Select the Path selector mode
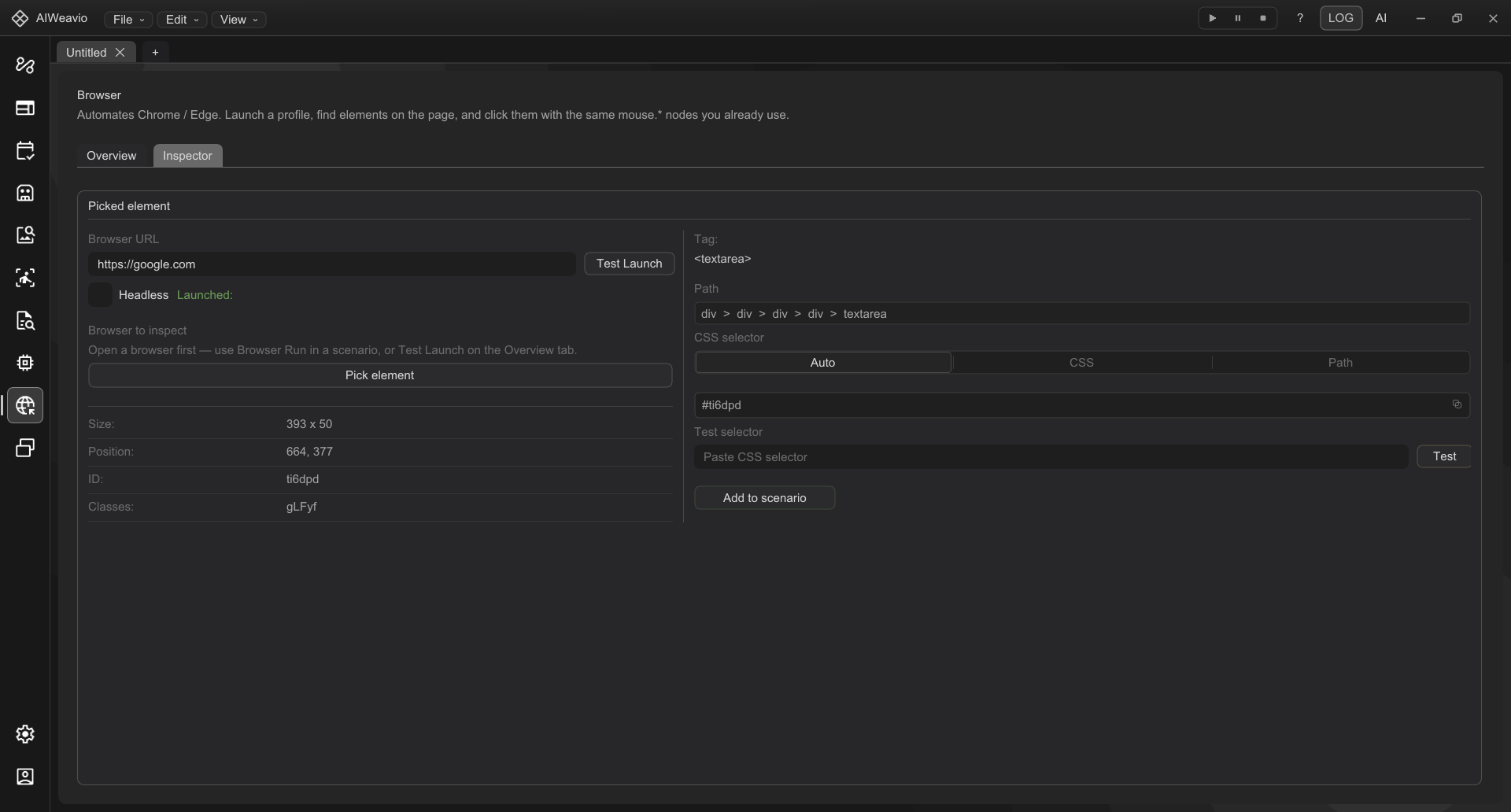The width and height of the screenshot is (1511, 812). click(x=1340, y=363)
